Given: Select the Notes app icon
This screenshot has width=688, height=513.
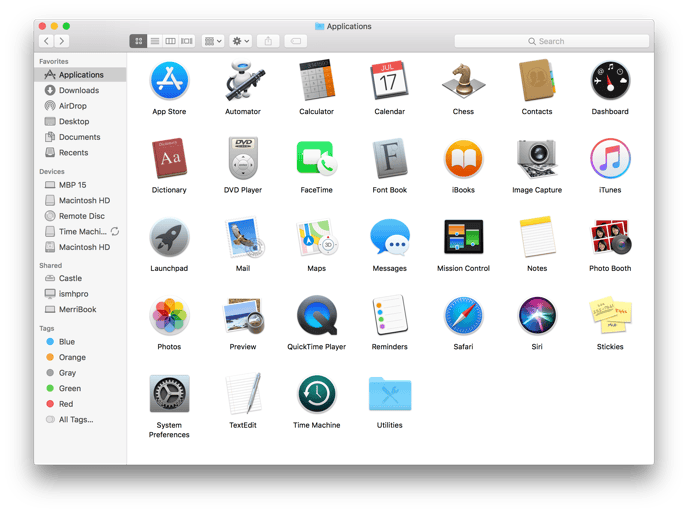Looking at the screenshot, I should pos(537,237).
